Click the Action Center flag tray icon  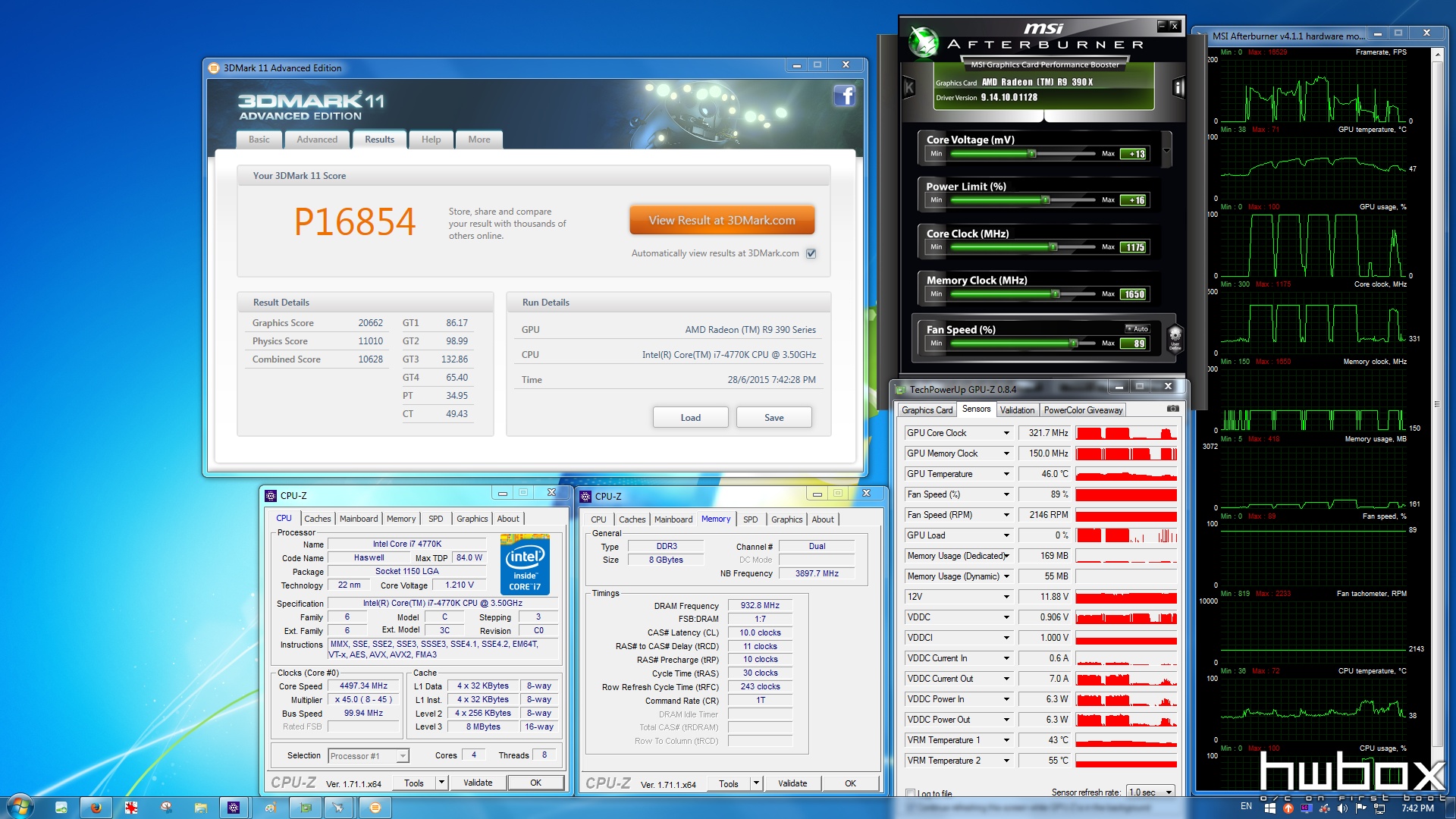[1361, 808]
